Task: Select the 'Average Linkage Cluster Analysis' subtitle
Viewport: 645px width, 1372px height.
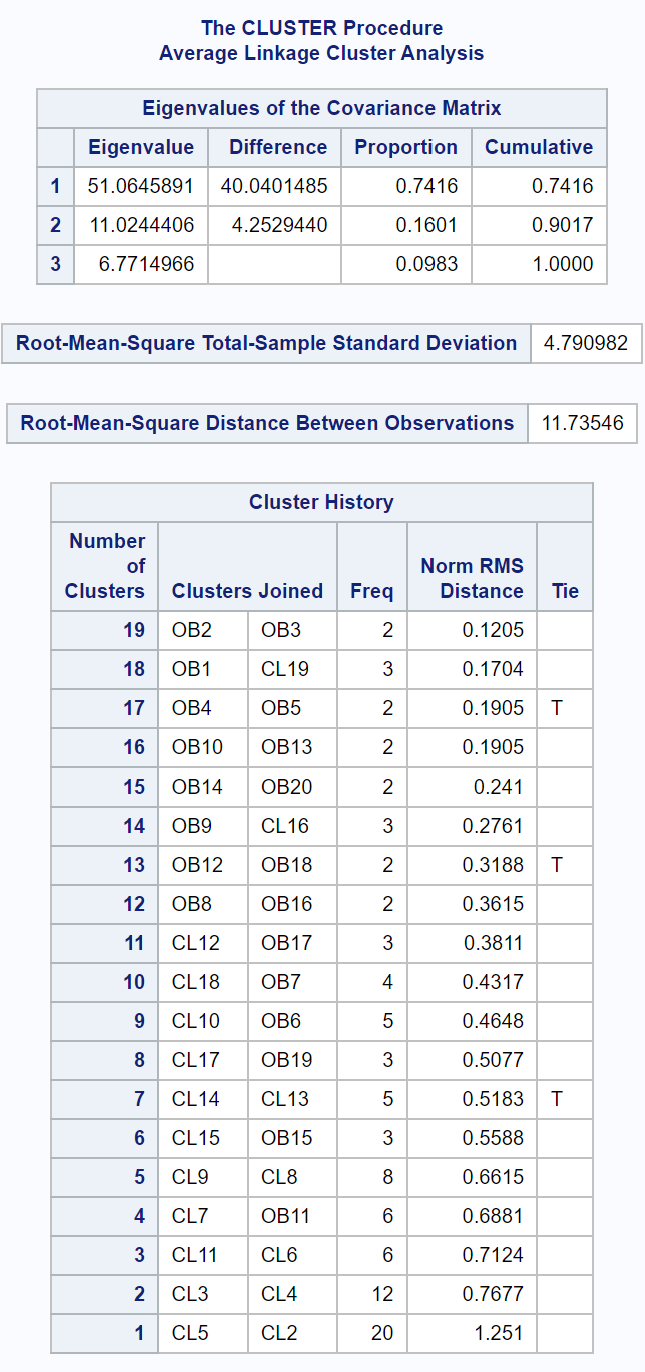Action: pyautogui.click(x=322, y=53)
